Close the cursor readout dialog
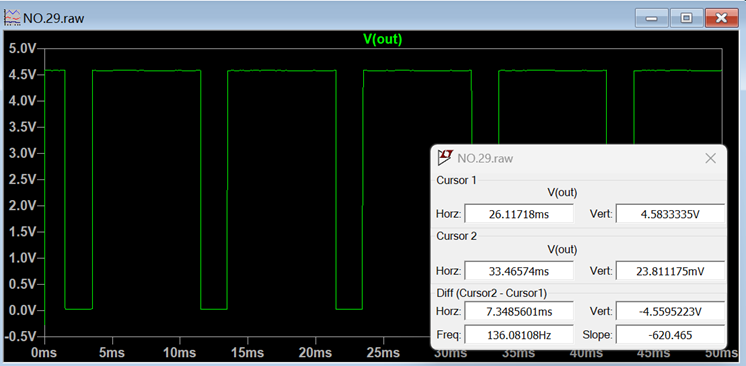746x366 pixels. (x=710, y=158)
